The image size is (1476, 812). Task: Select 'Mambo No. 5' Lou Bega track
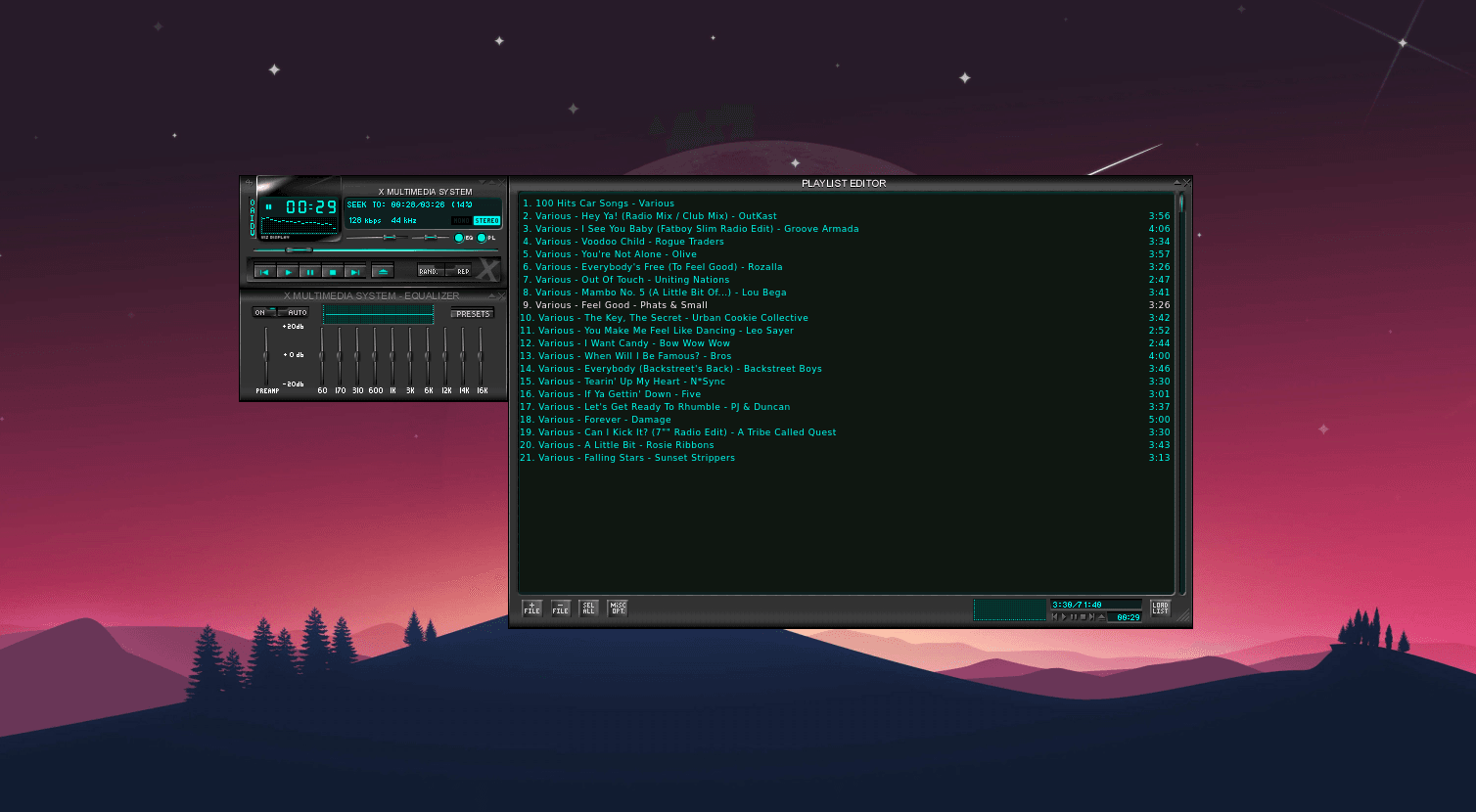pos(846,293)
